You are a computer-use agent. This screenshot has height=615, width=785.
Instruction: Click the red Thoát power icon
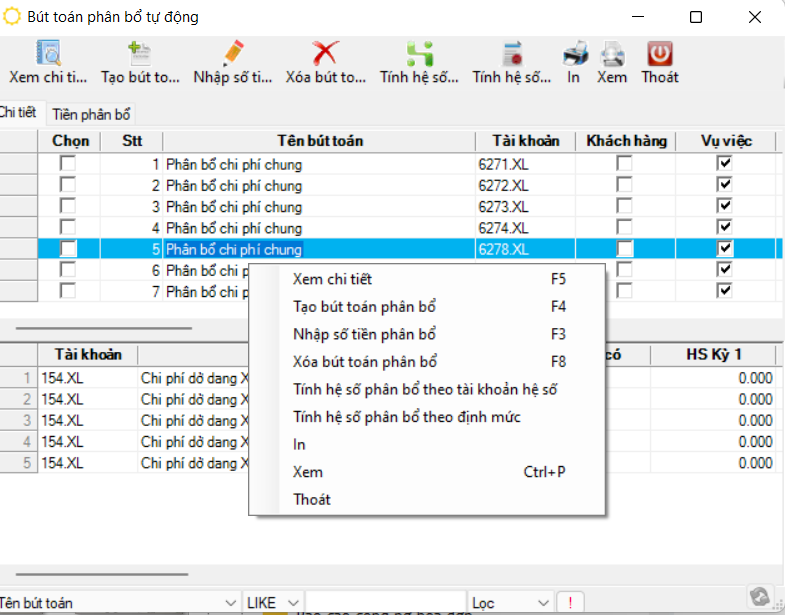(659, 54)
